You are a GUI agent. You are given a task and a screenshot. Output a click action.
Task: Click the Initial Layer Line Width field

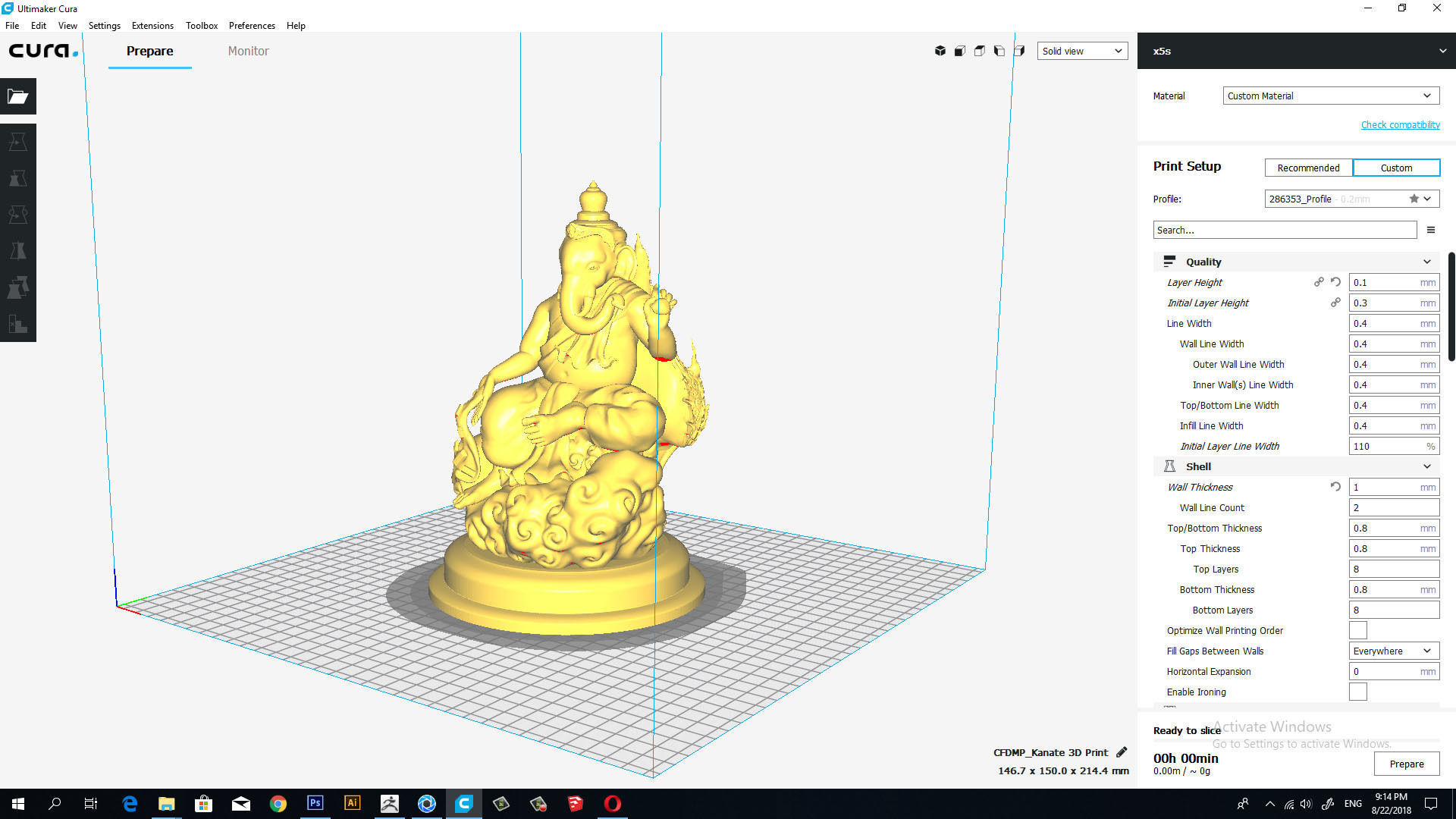pos(1394,446)
